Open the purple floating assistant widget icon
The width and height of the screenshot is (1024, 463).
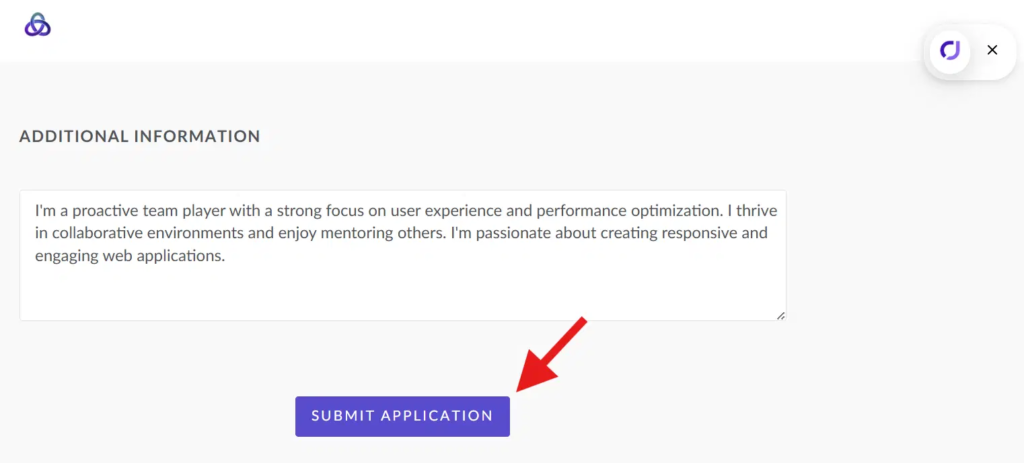[x=950, y=50]
